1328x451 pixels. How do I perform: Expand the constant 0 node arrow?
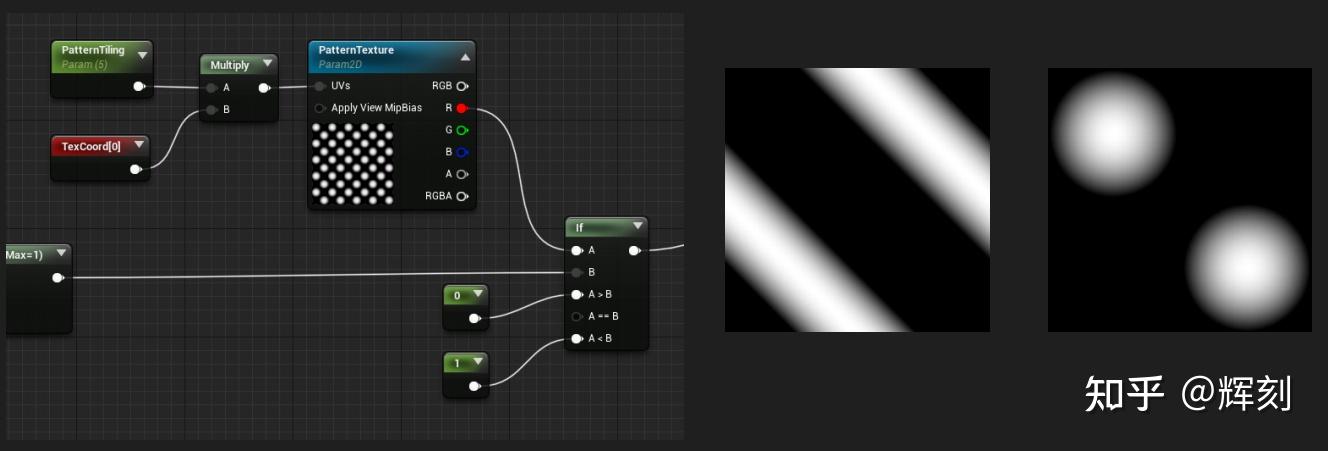tap(478, 295)
